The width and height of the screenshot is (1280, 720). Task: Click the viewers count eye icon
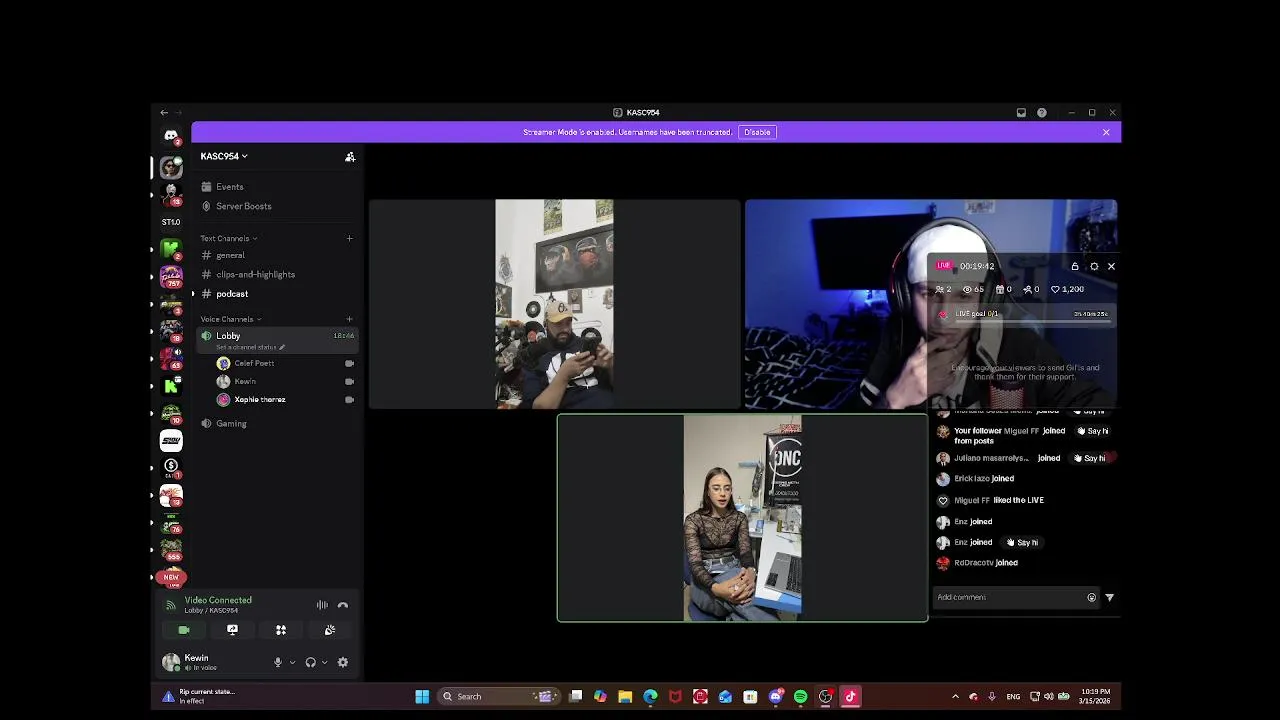point(967,290)
